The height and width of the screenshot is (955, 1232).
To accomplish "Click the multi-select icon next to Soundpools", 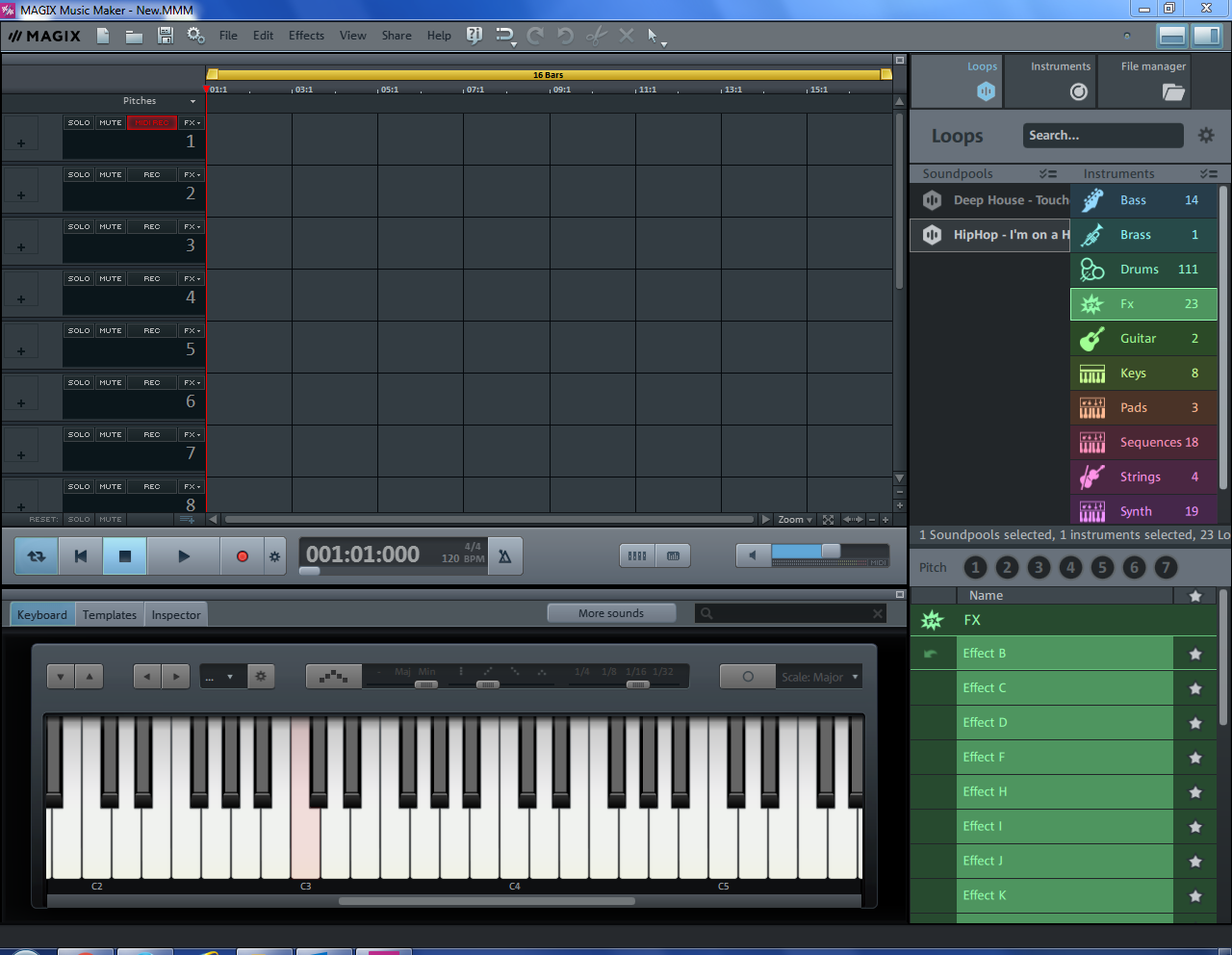I will pyautogui.click(x=1048, y=174).
